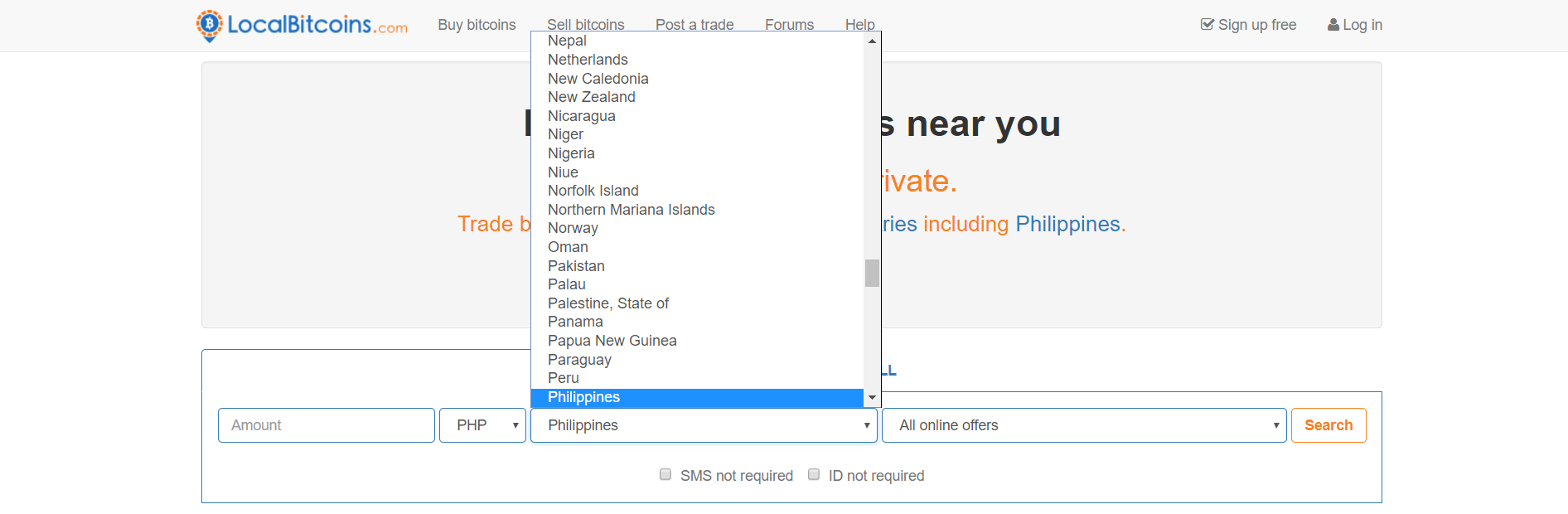This screenshot has width=1568, height=514.
Task: Click the country list scrollbar thumb
Action: click(872, 273)
